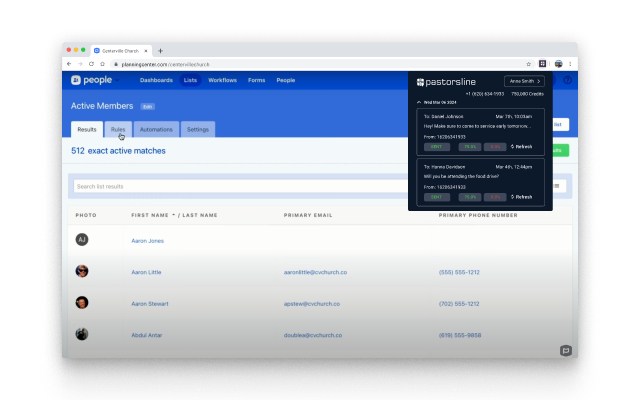Select the Lists nav item

tap(190, 80)
